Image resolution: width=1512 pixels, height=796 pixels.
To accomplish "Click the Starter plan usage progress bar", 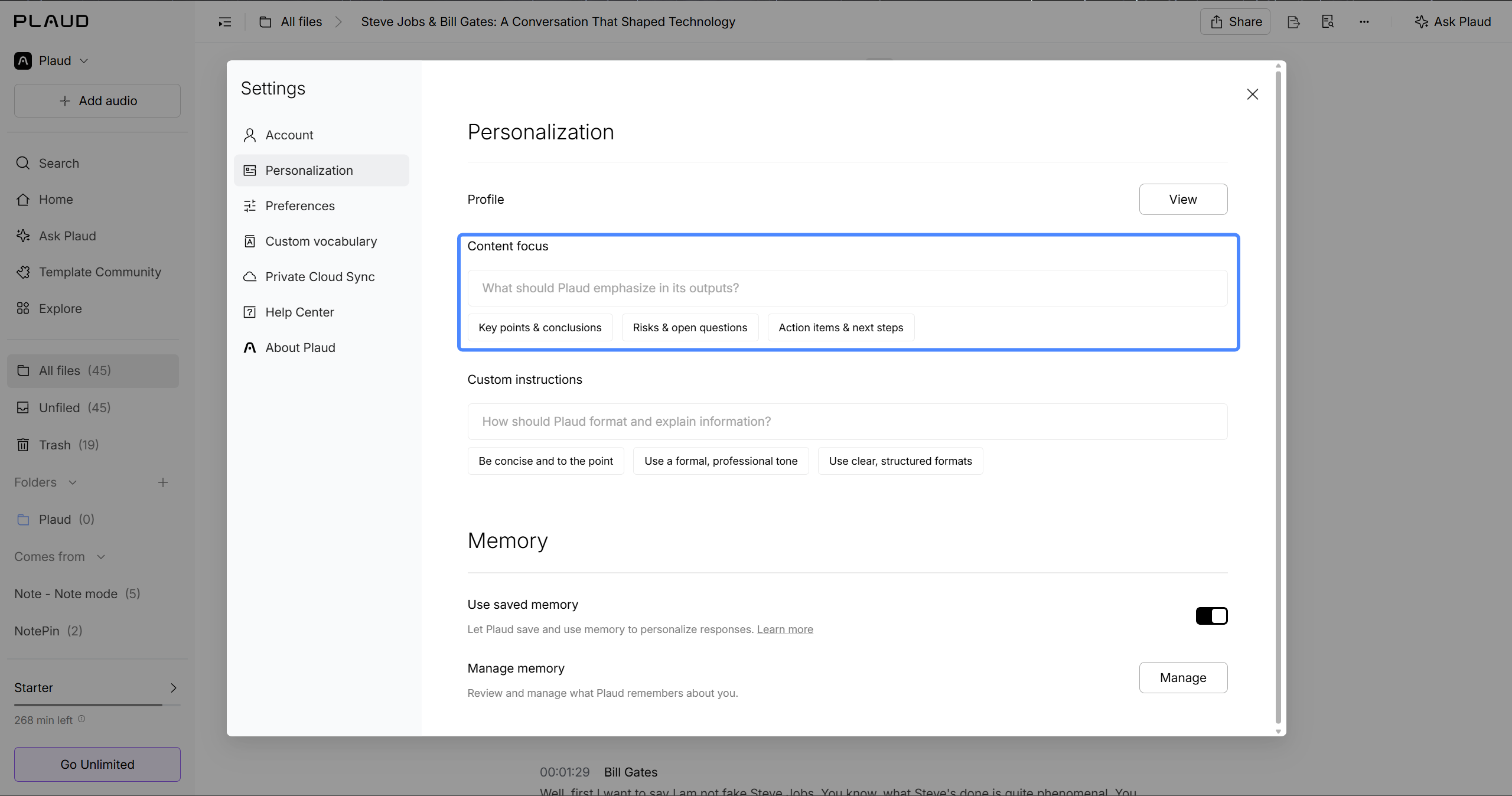I will [x=97, y=705].
